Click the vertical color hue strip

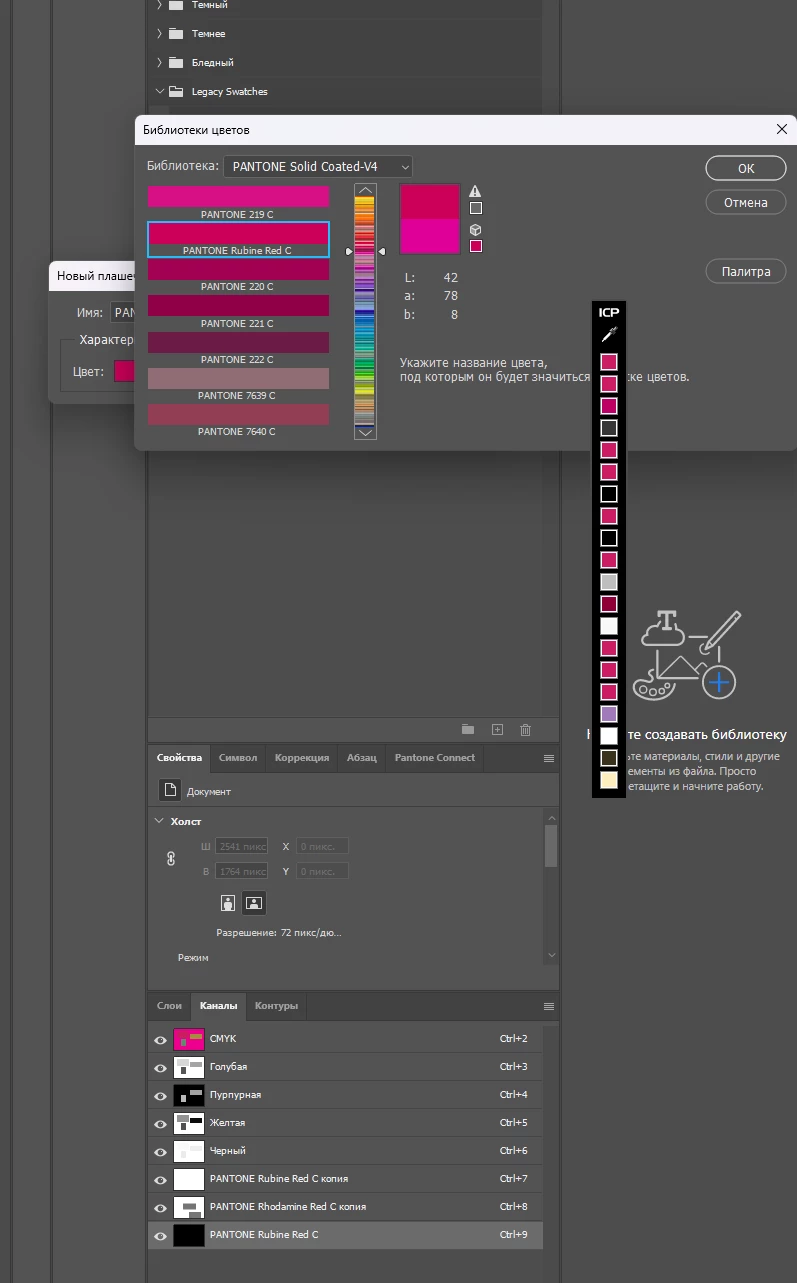pos(365,311)
